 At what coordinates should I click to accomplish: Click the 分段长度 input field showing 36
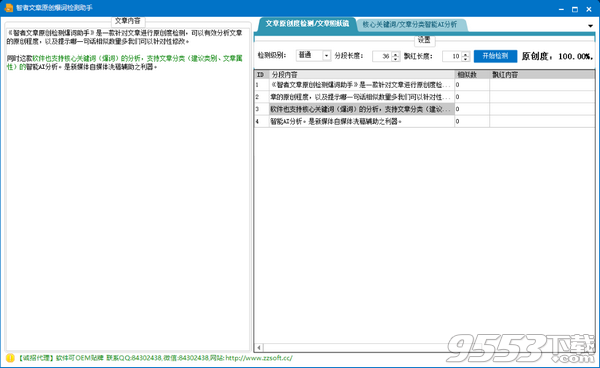[x=382, y=56]
